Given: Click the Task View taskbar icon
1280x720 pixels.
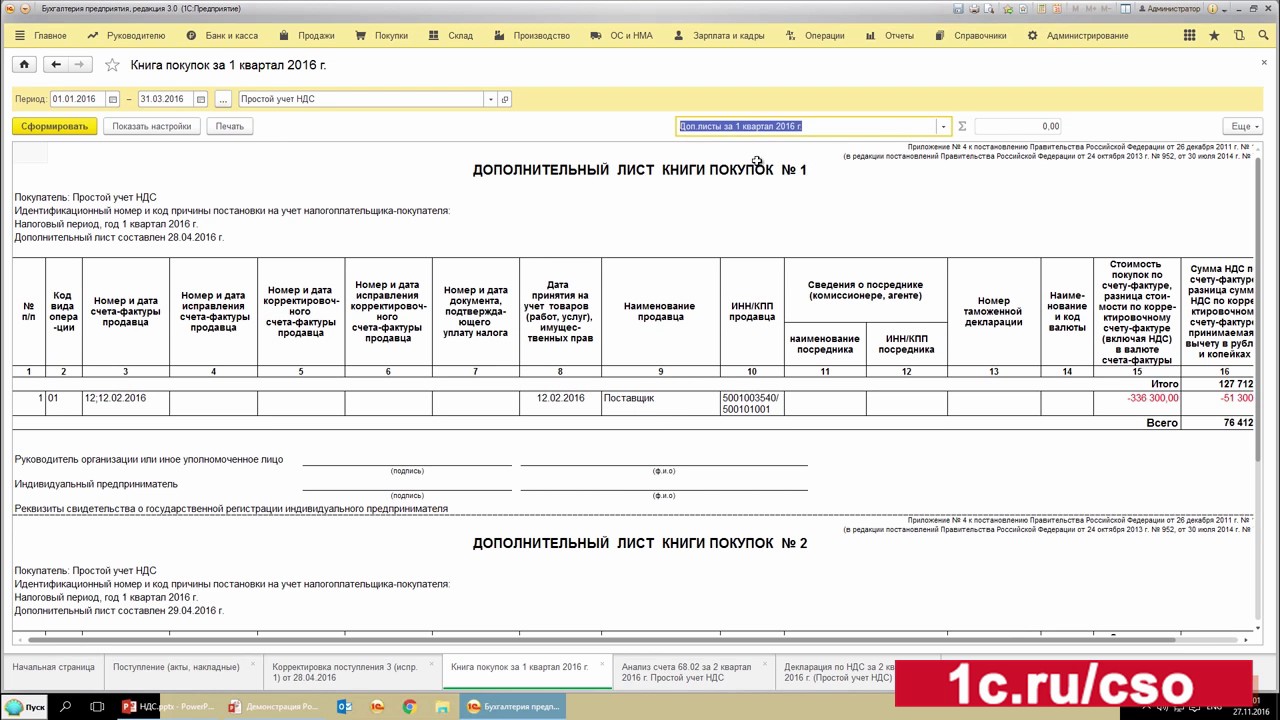Looking at the screenshot, I should pyautogui.click(x=97, y=707).
